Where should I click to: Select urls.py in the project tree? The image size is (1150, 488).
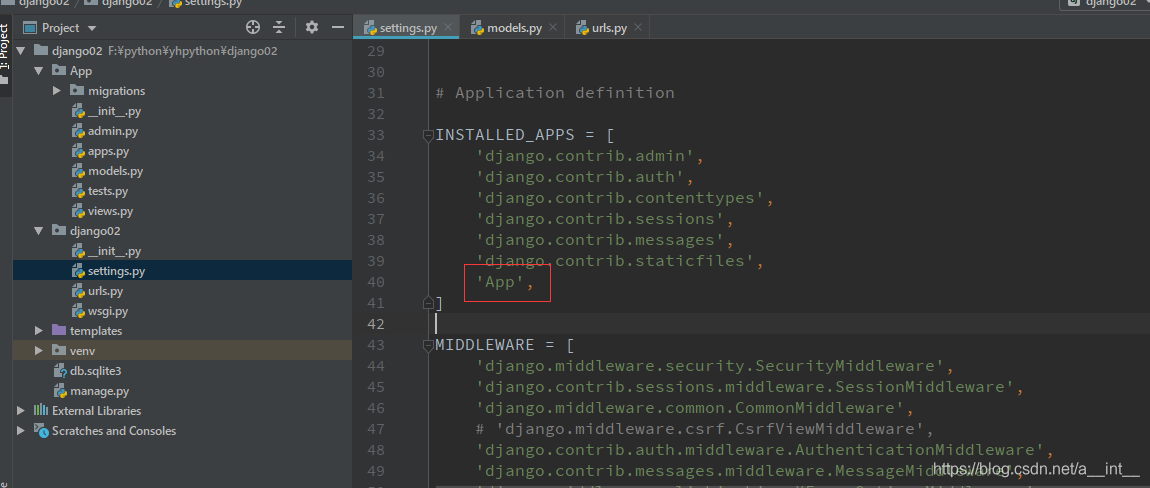tap(106, 291)
